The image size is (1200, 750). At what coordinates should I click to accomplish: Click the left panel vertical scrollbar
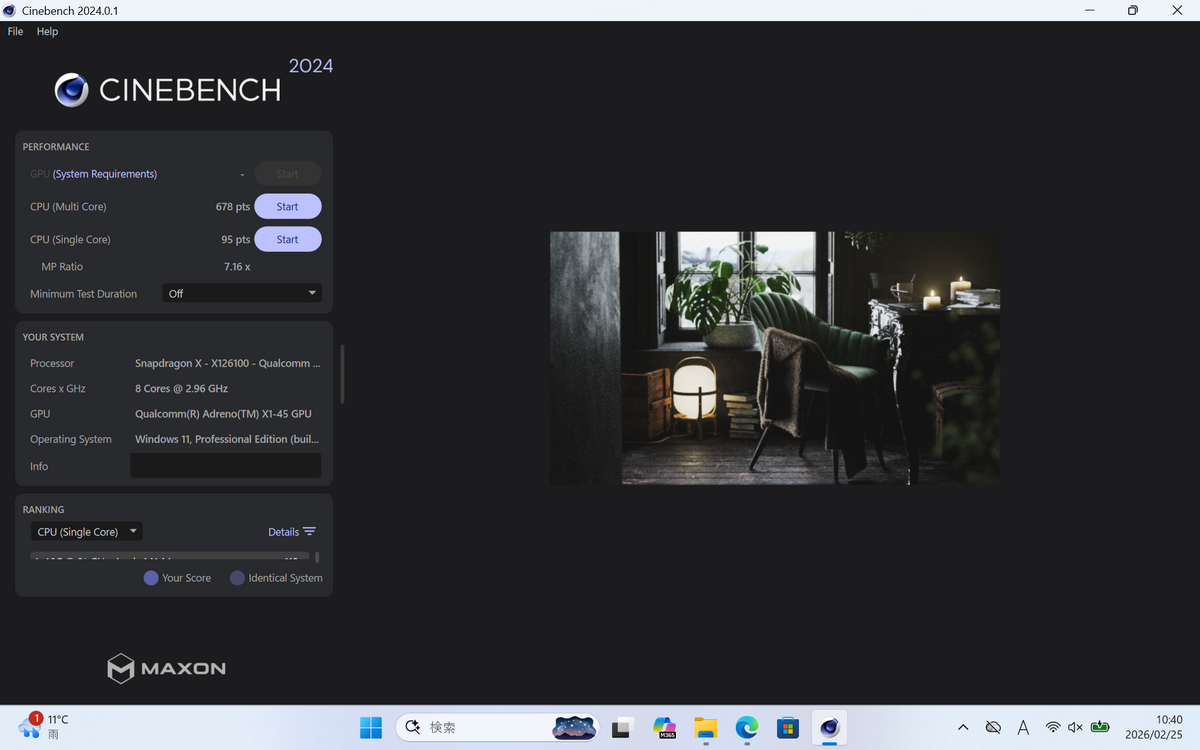[342, 374]
